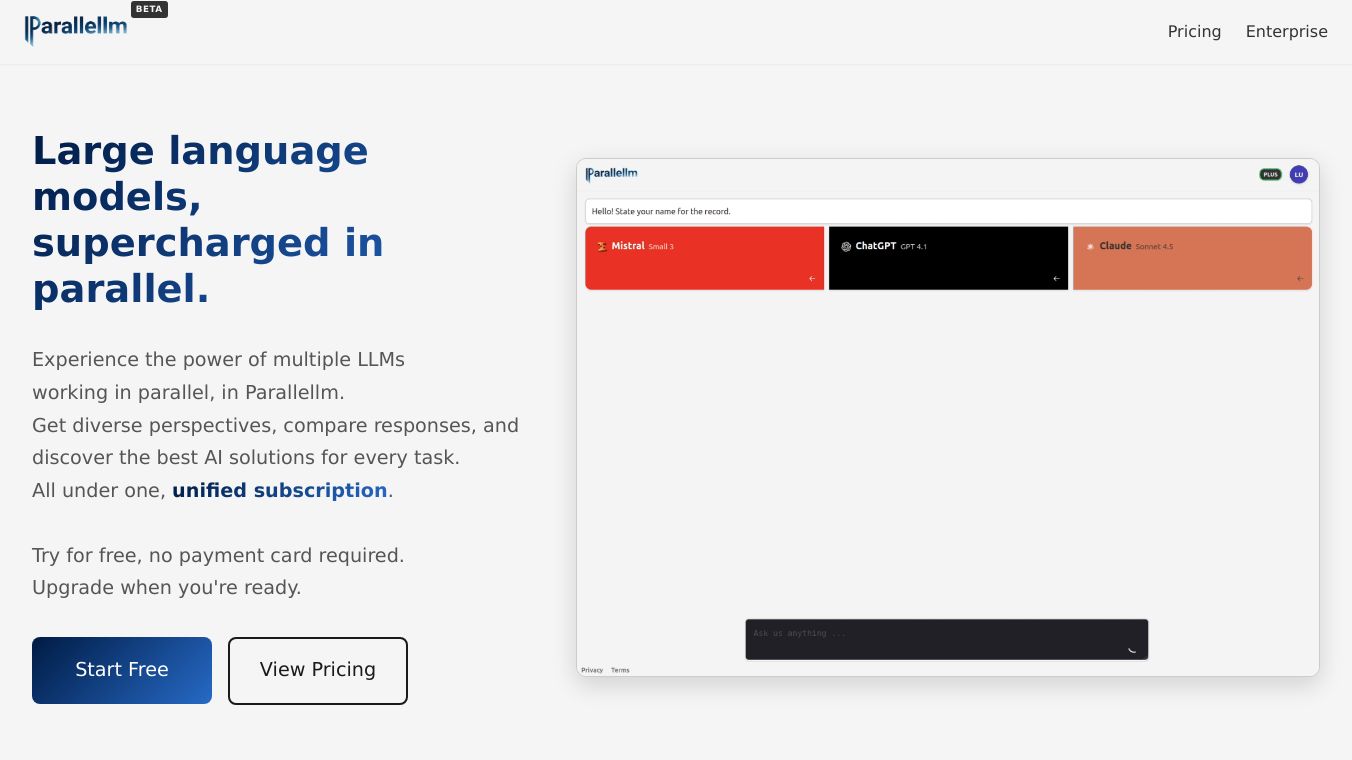Image resolution: width=1352 pixels, height=760 pixels.
Task: Expand the Claude card with its arrow
Action: (x=1300, y=279)
